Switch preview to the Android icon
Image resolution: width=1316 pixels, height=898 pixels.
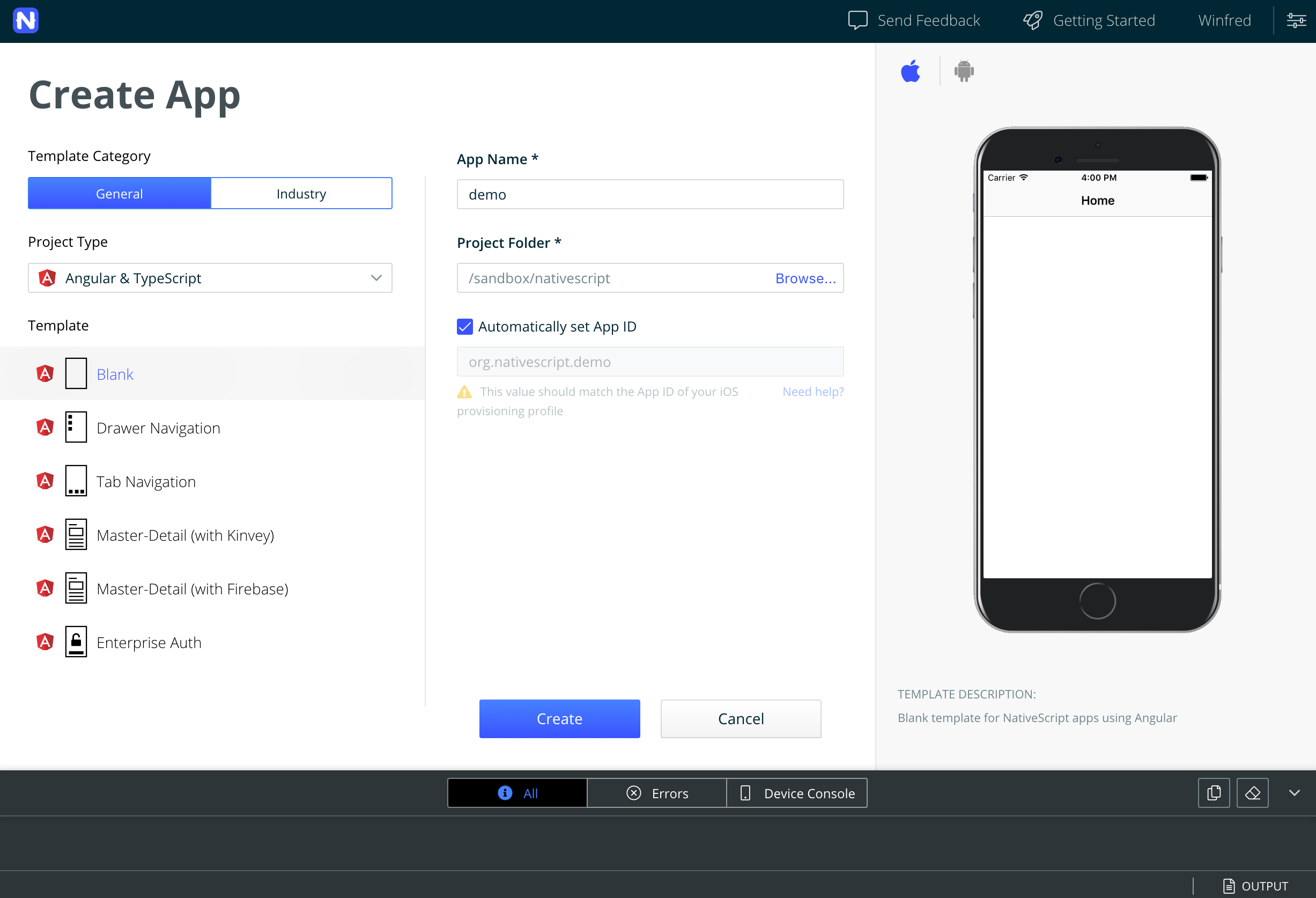pos(964,71)
